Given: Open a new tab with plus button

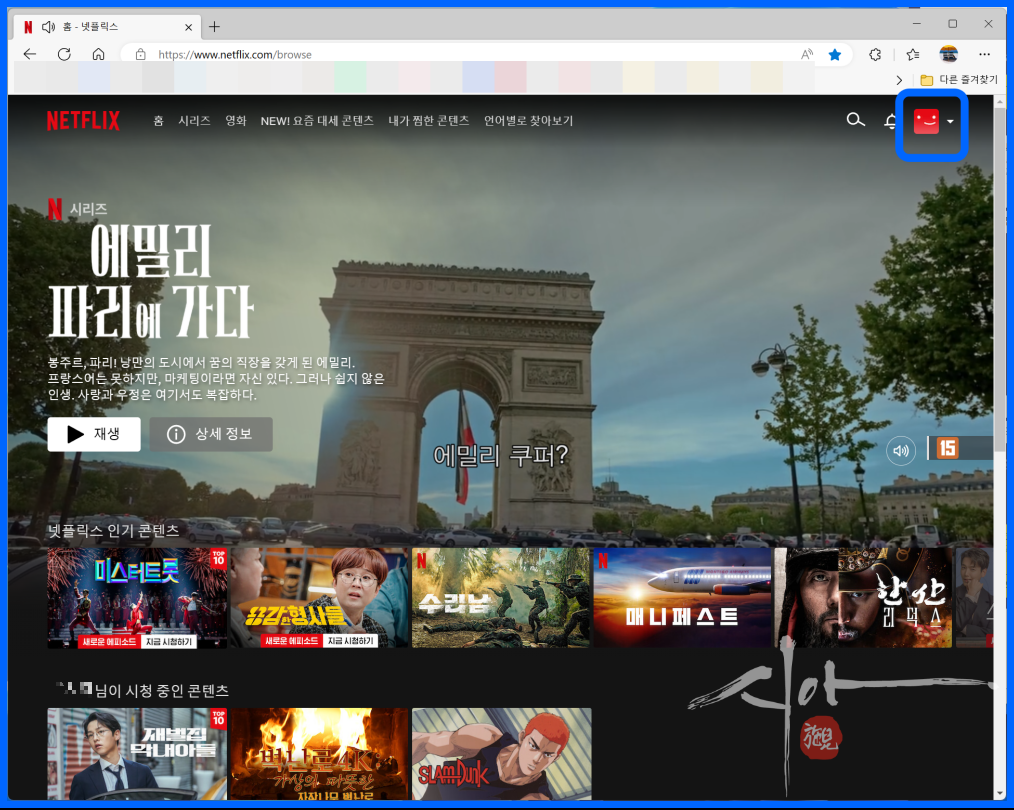Looking at the screenshot, I should point(214,27).
